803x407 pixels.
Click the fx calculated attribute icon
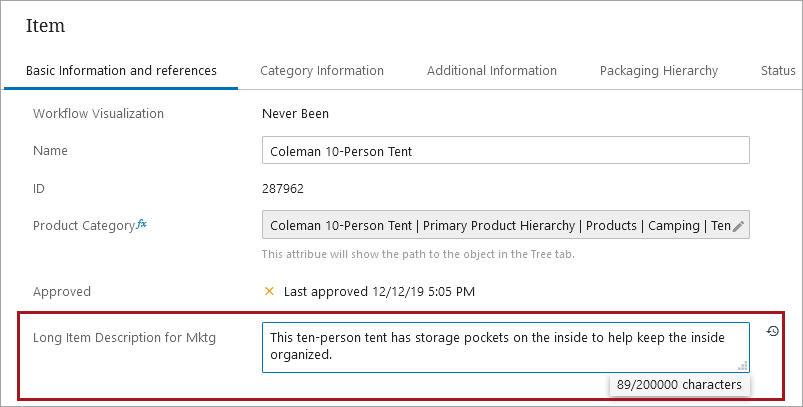click(141, 224)
